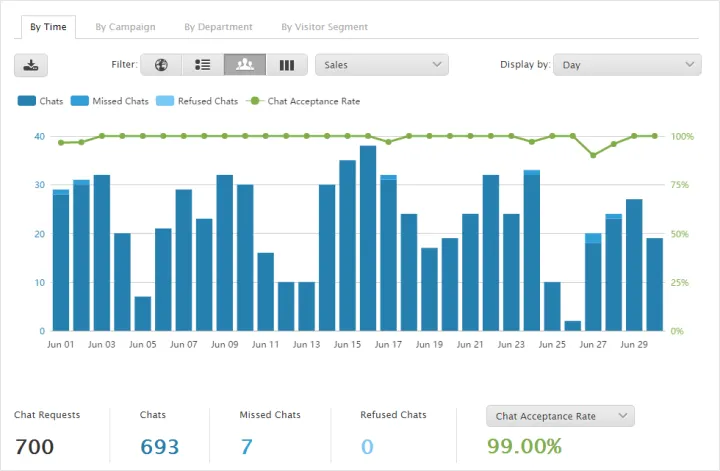Viewport: 720px width, 471px height.
Task: Open the Sales filter dropdown
Action: tap(381, 65)
